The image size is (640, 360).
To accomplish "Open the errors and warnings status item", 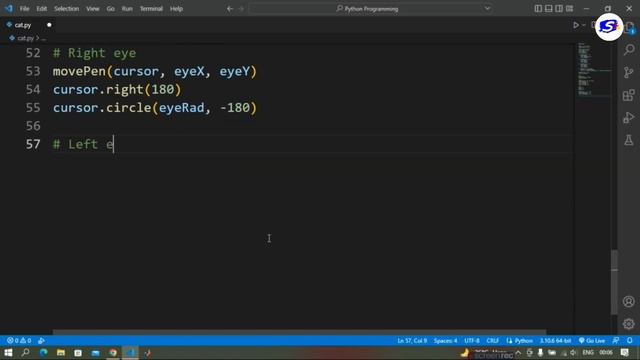I will coord(19,340).
